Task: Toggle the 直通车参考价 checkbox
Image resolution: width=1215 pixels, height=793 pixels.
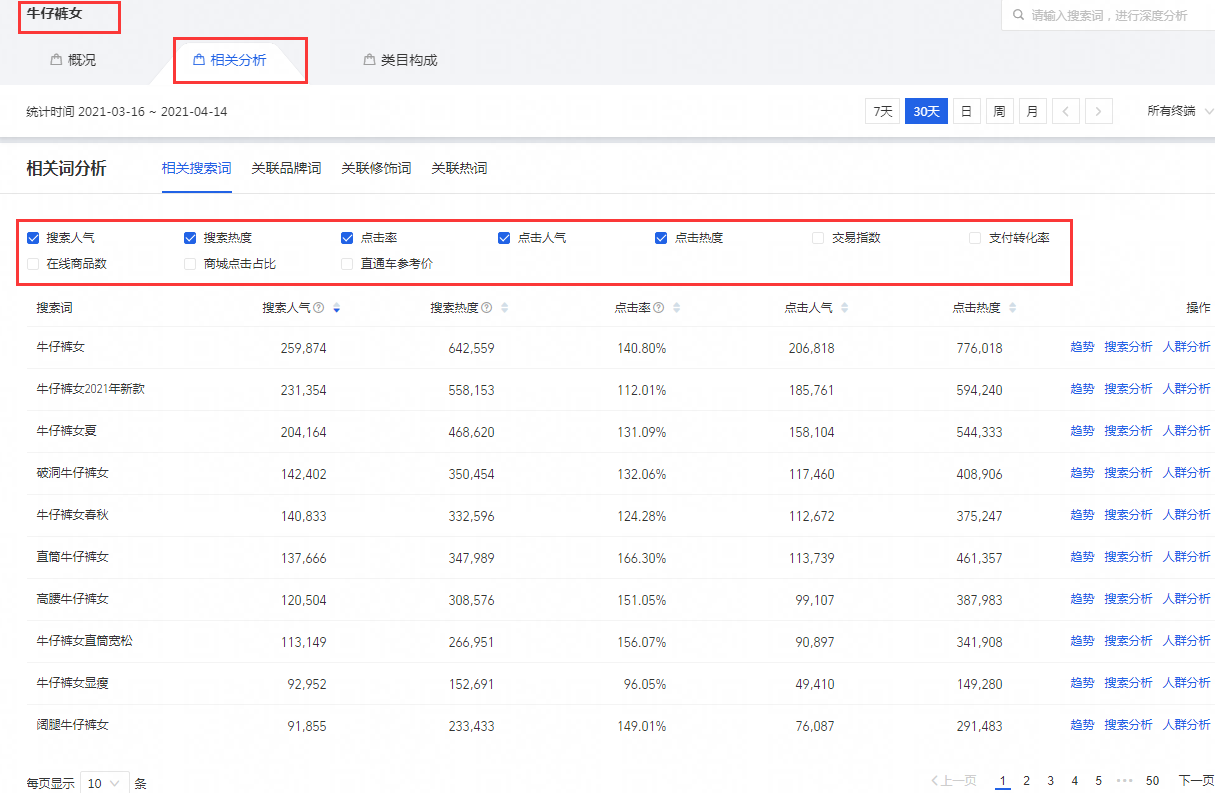Action: 347,264
